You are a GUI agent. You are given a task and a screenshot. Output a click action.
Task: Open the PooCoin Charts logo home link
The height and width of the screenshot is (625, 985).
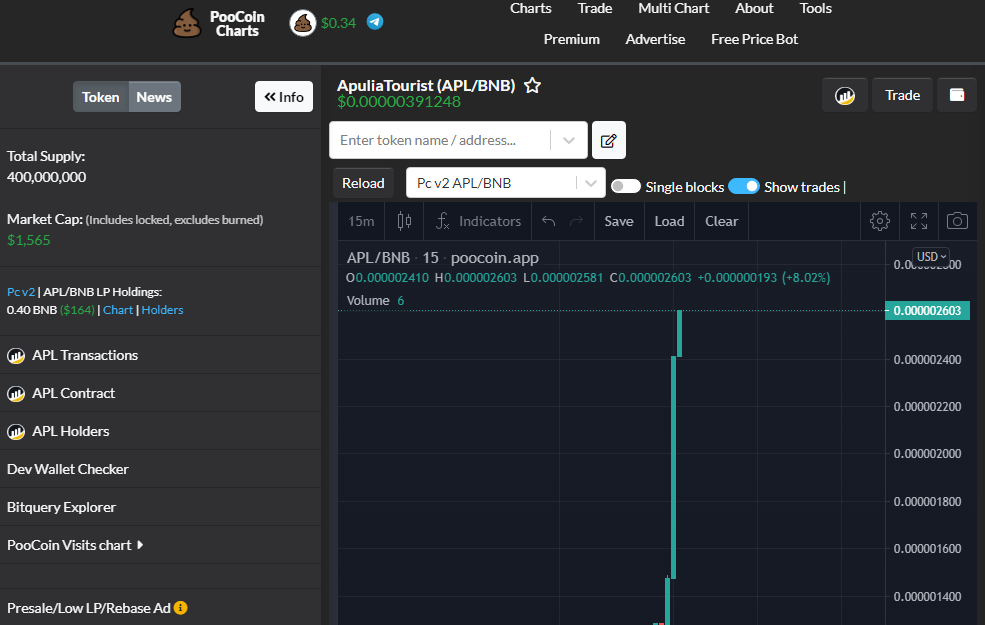pos(219,23)
